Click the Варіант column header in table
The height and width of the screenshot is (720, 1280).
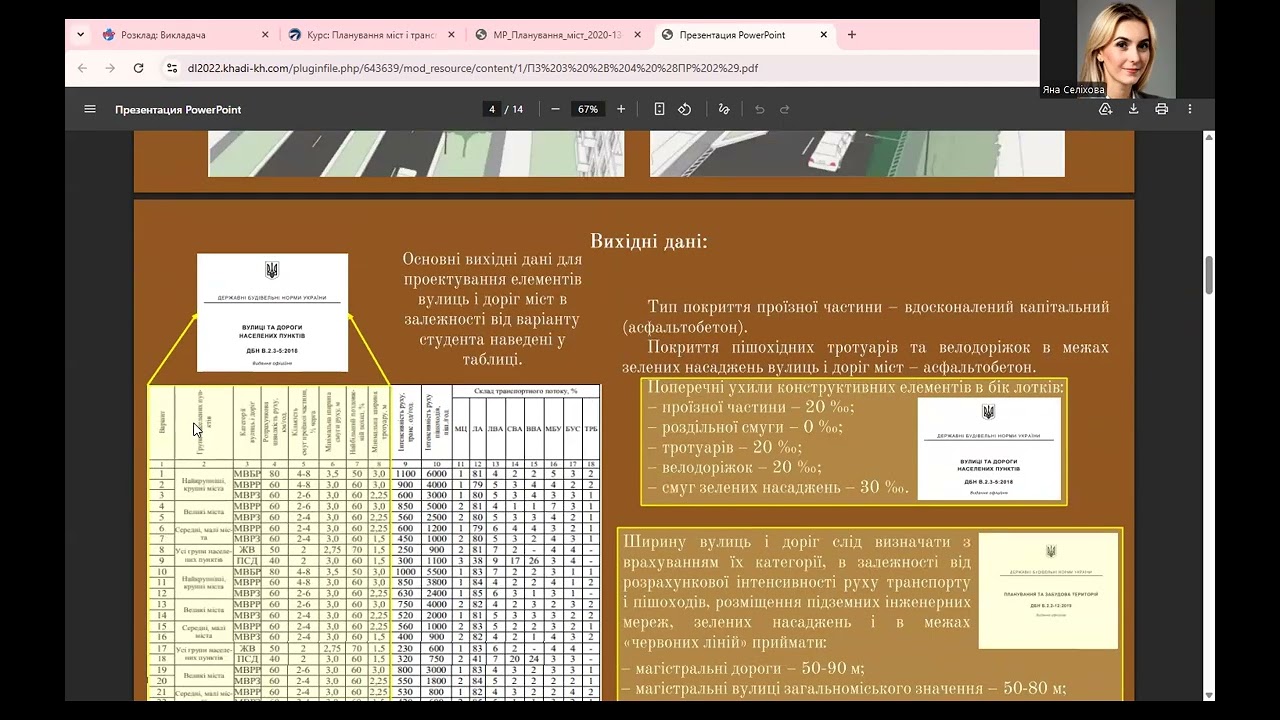[x=161, y=422]
